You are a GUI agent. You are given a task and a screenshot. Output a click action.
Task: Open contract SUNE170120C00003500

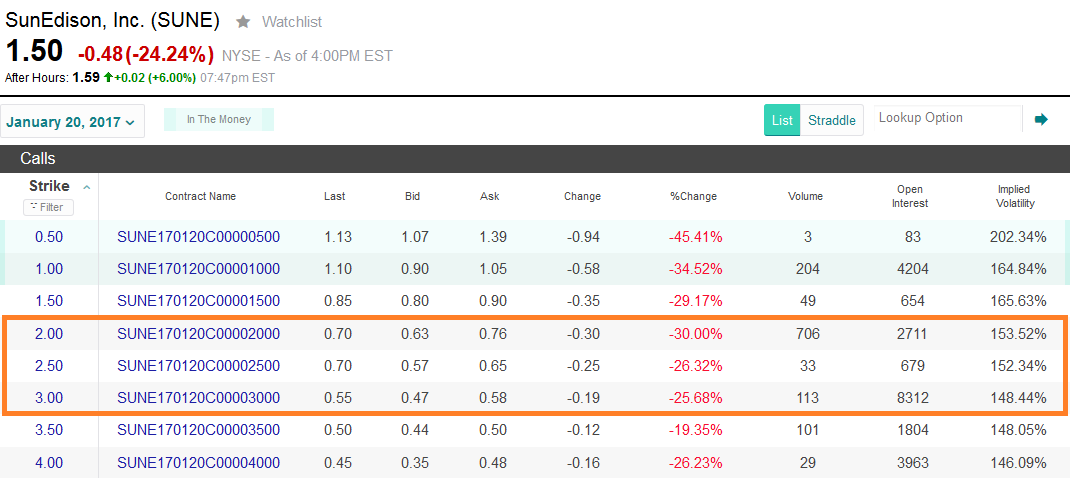(199, 430)
